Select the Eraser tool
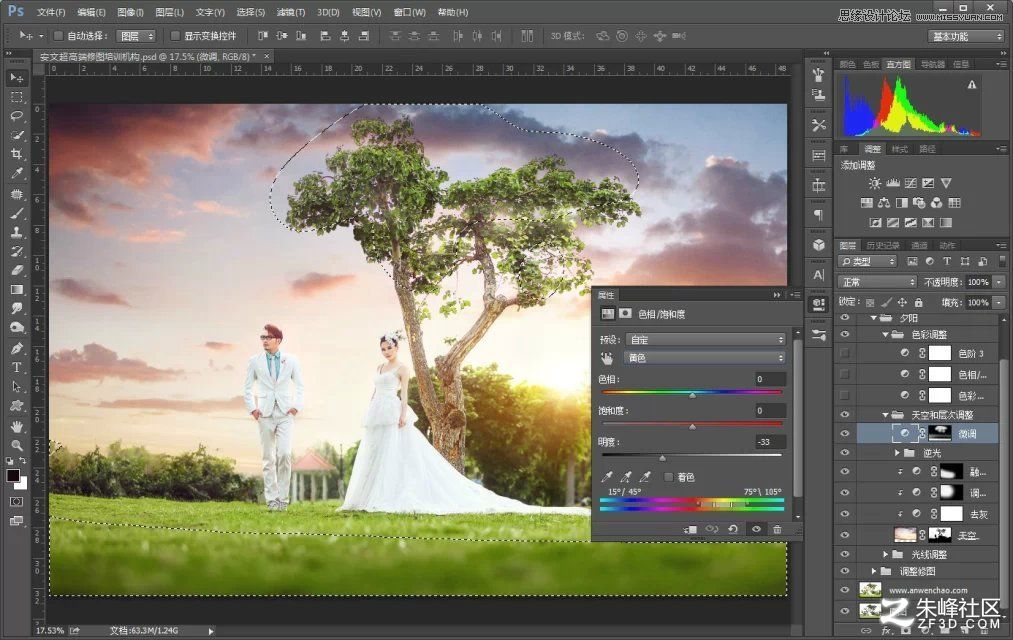The height and width of the screenshot is (640, 1013). tap(16, 271)
